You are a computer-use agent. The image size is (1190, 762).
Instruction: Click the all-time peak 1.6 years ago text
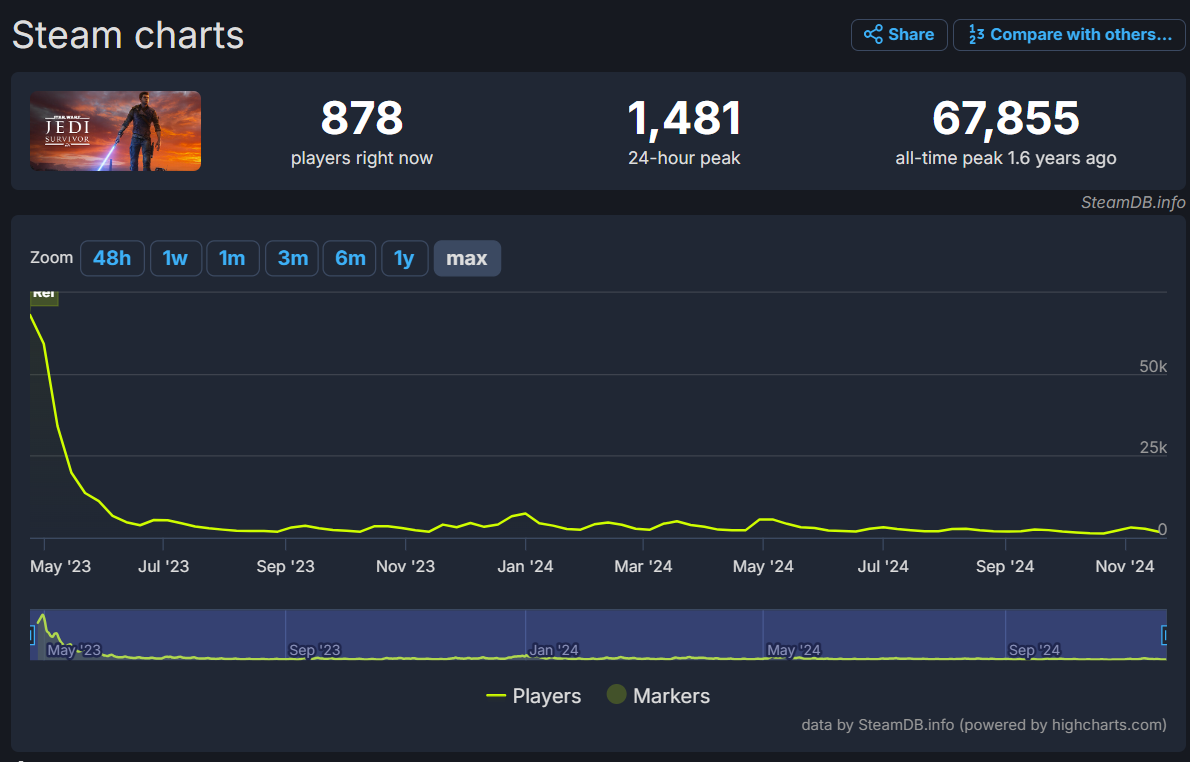[x=1006, y=158]
